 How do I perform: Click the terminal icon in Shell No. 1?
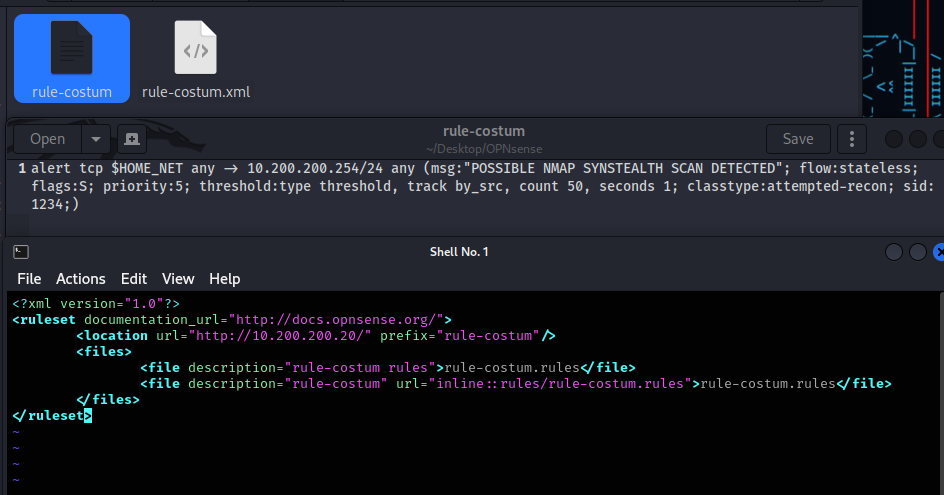click(21, 252)
